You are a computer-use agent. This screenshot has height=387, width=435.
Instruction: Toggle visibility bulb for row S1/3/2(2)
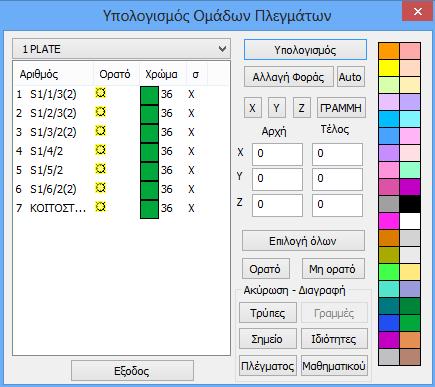click(100, 131)
